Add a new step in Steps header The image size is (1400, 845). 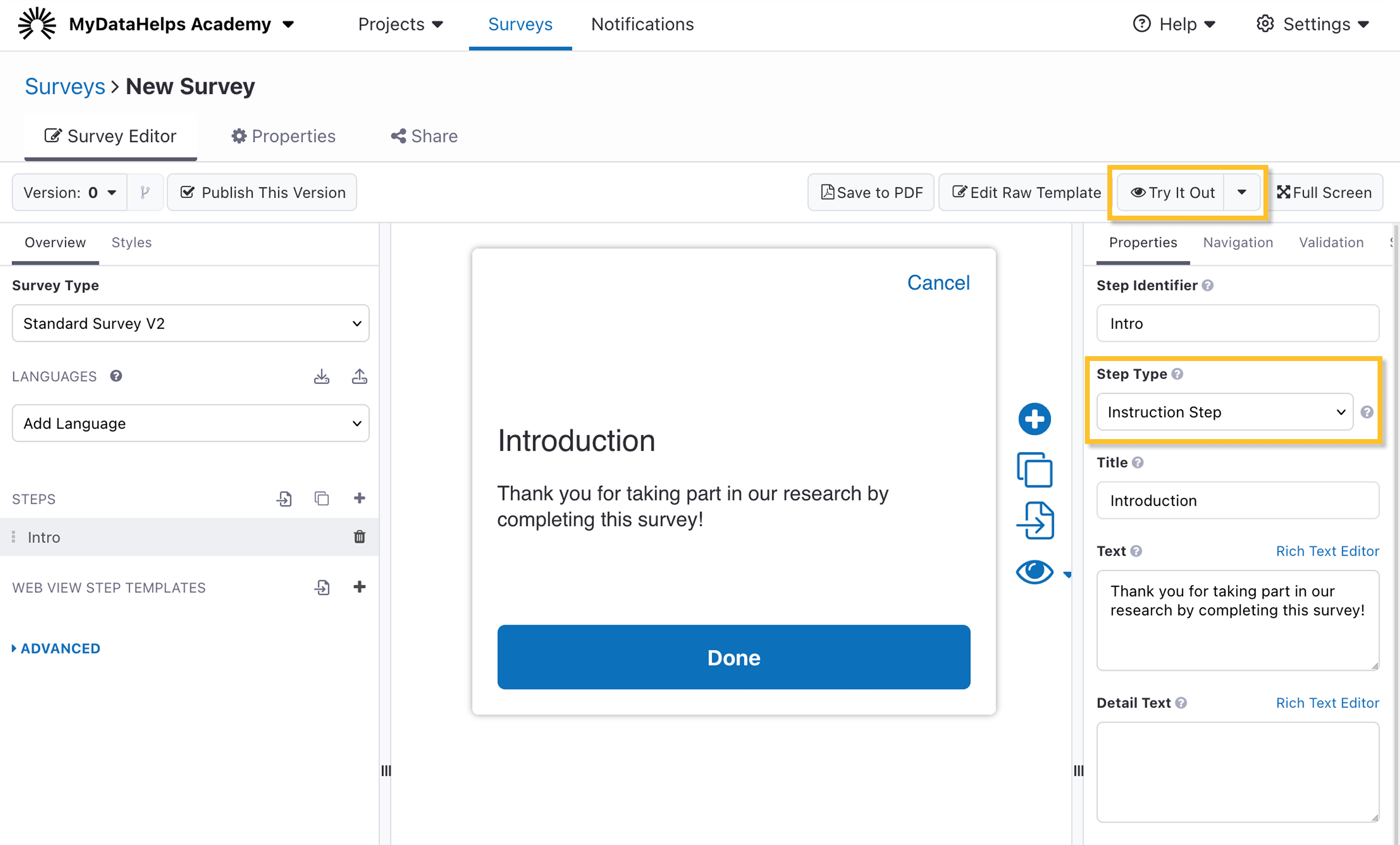(359, 498)
